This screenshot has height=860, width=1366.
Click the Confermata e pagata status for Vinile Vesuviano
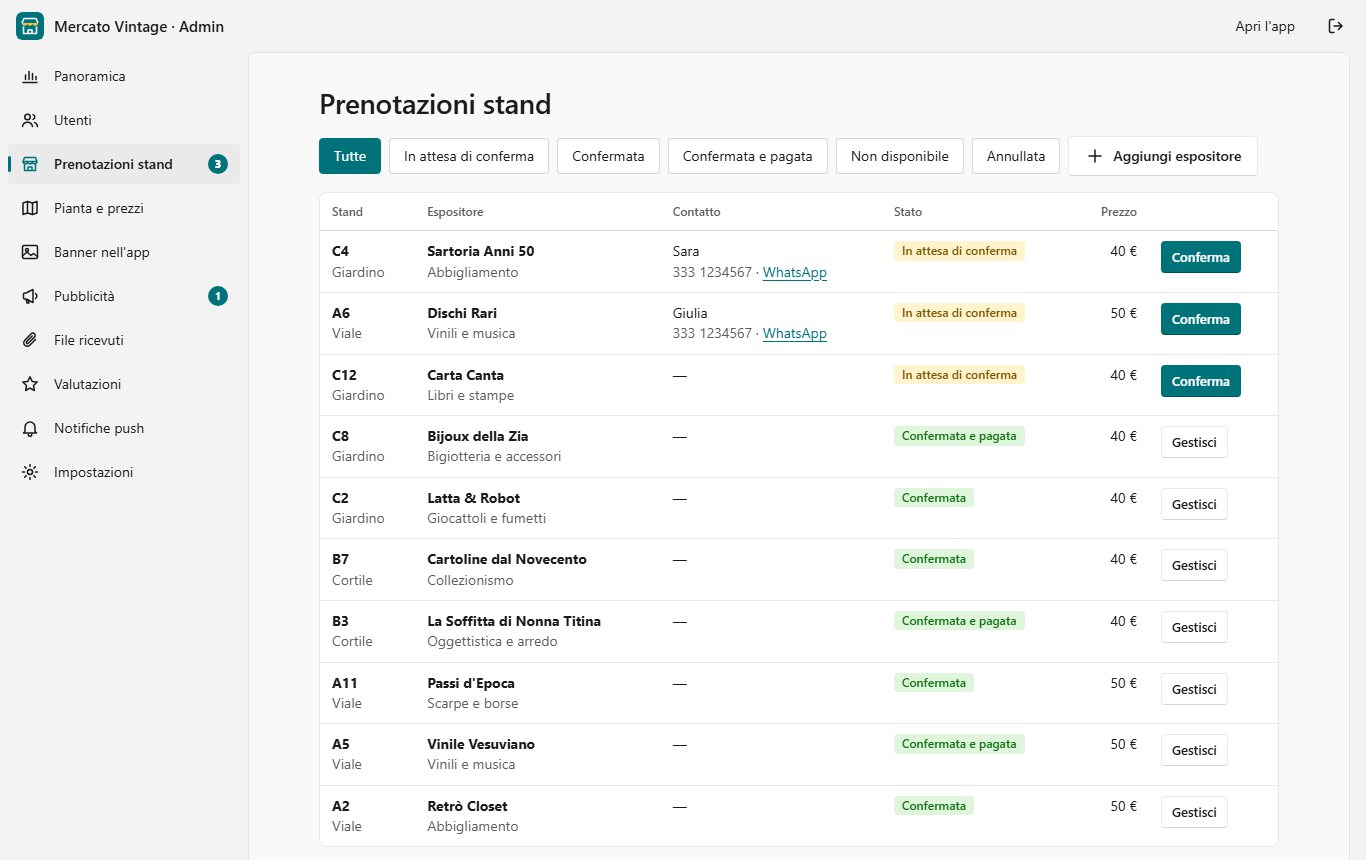(959, 744)
